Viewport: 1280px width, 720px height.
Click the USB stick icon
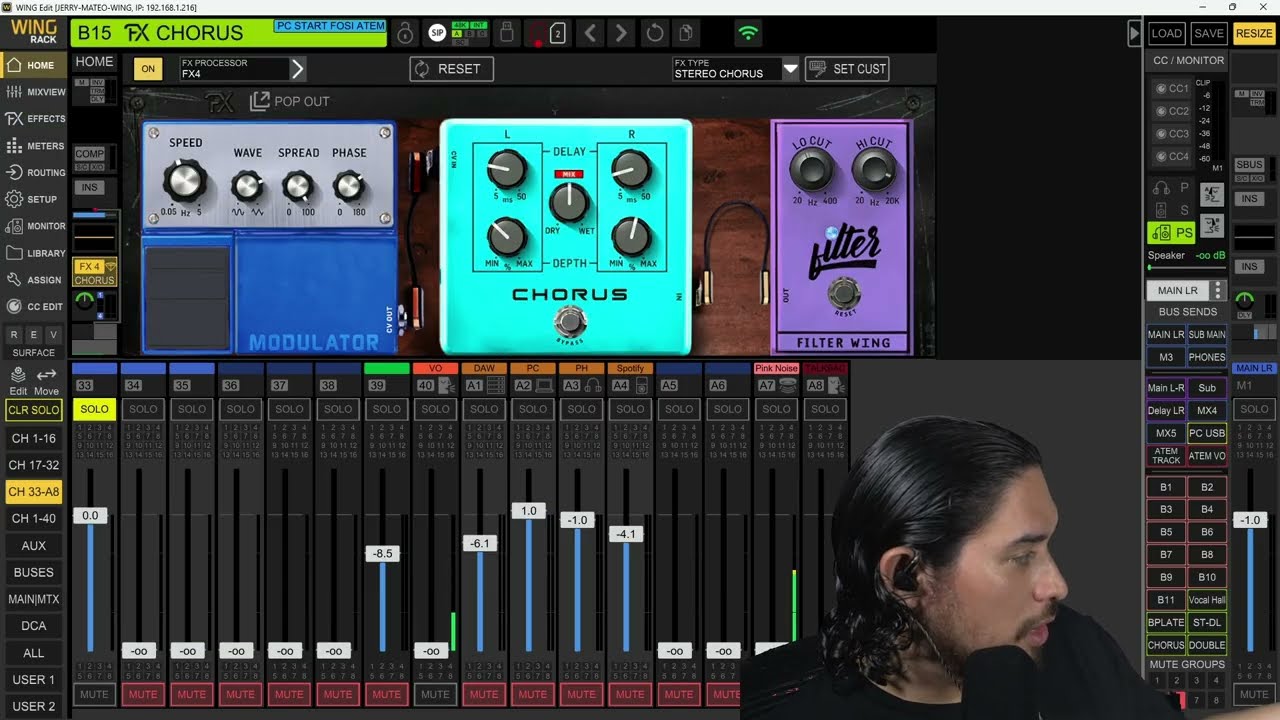(506, 33)
